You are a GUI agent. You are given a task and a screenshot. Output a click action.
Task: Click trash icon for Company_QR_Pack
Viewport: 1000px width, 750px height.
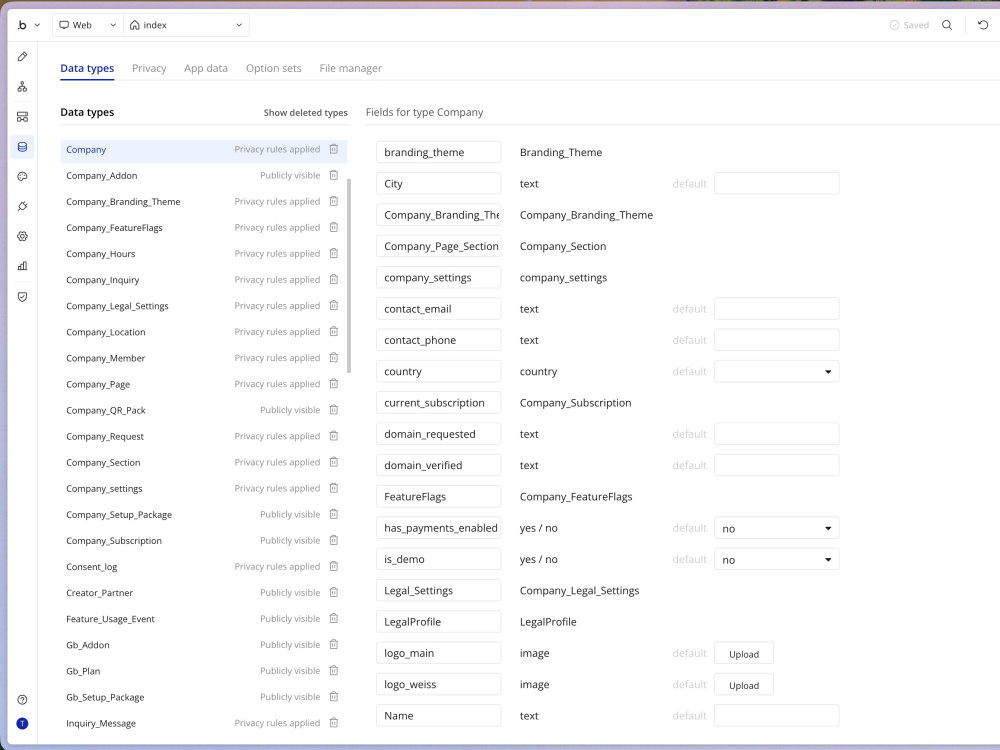point(334,410)
